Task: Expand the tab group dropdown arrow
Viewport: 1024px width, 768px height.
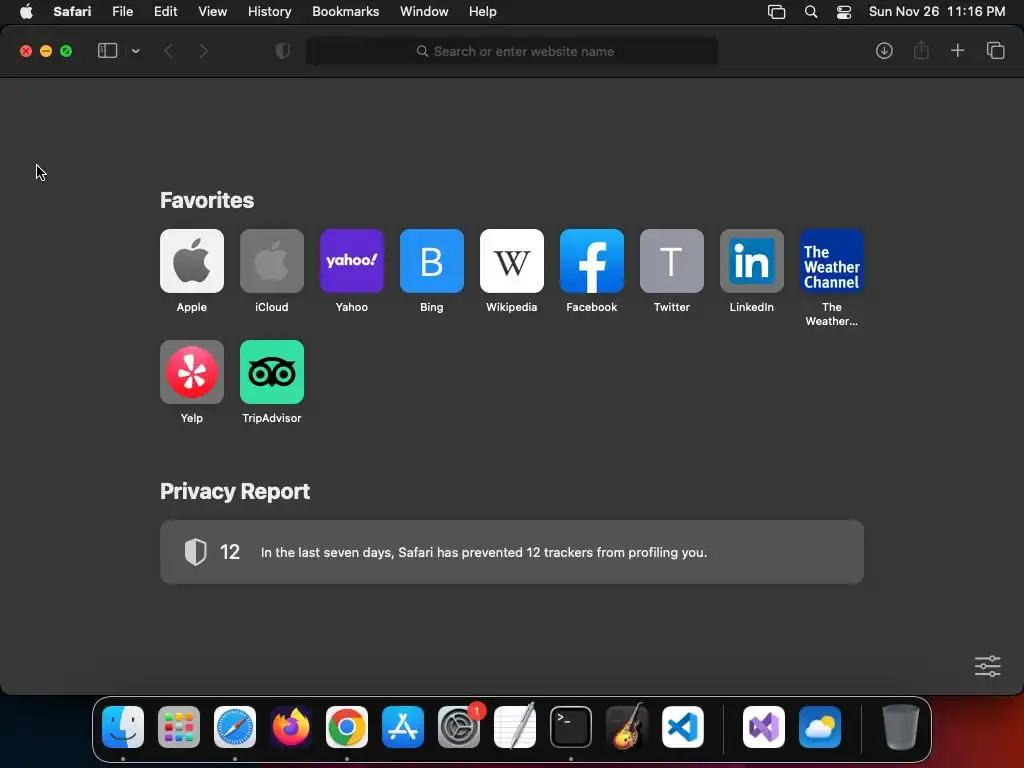Action: tap(135, 51)
